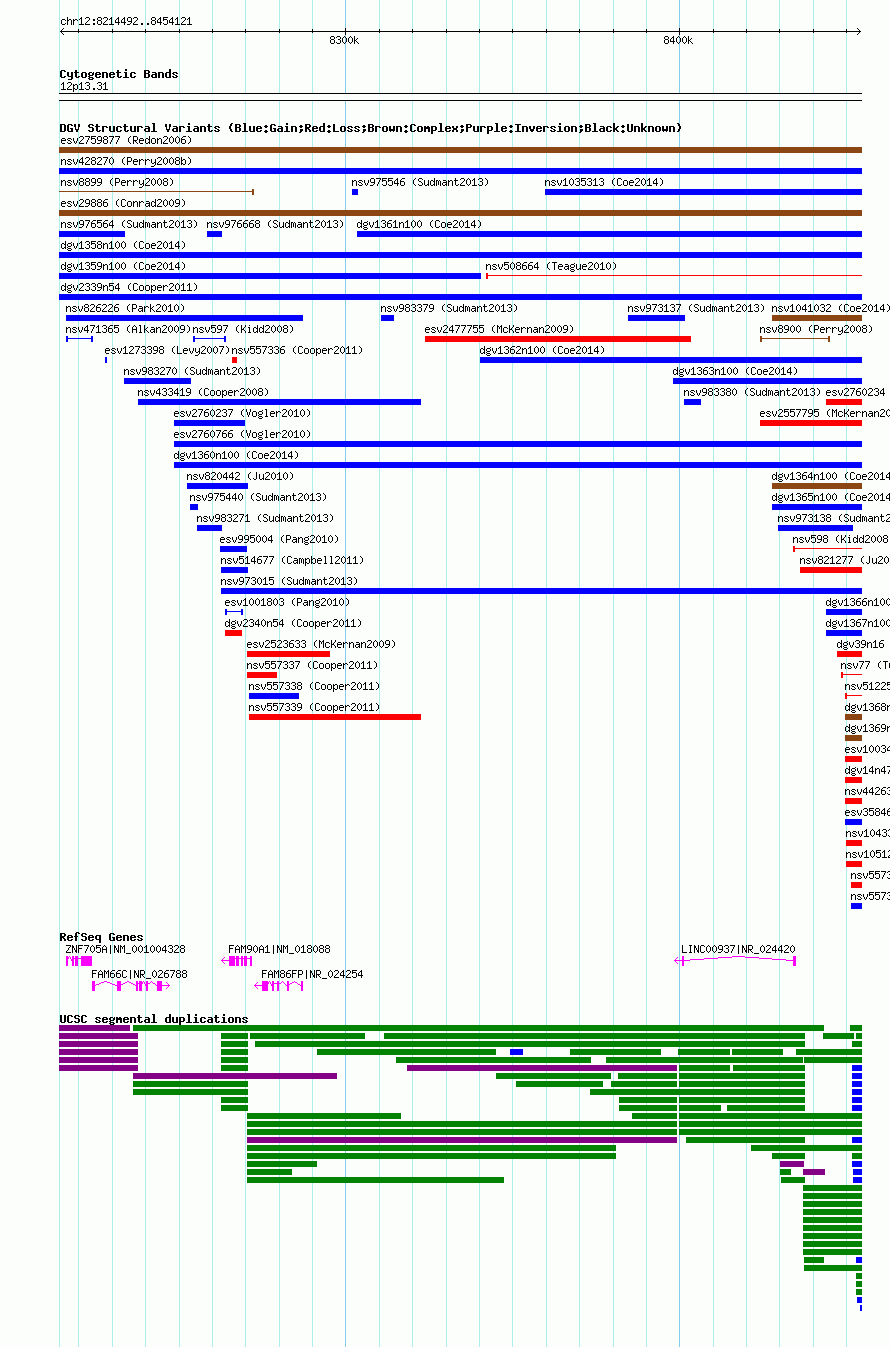Click the 12p13.31 cytogenetic band
890x1347 pixels.
tap(460, 97)
